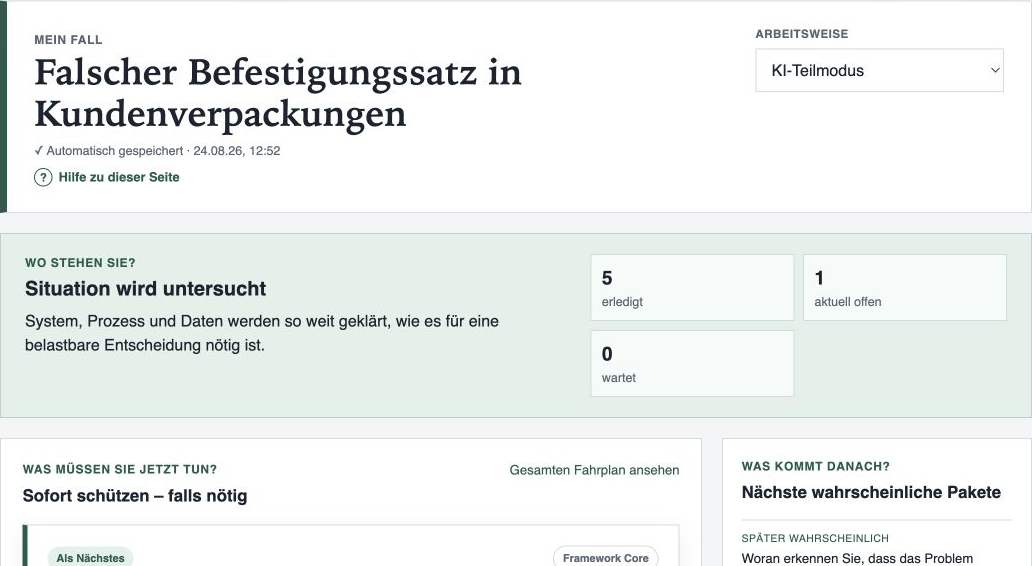Select the erledigt counter tile showing 5
This screenshot has width=1032, height=566.
click(x=692, y=288)
